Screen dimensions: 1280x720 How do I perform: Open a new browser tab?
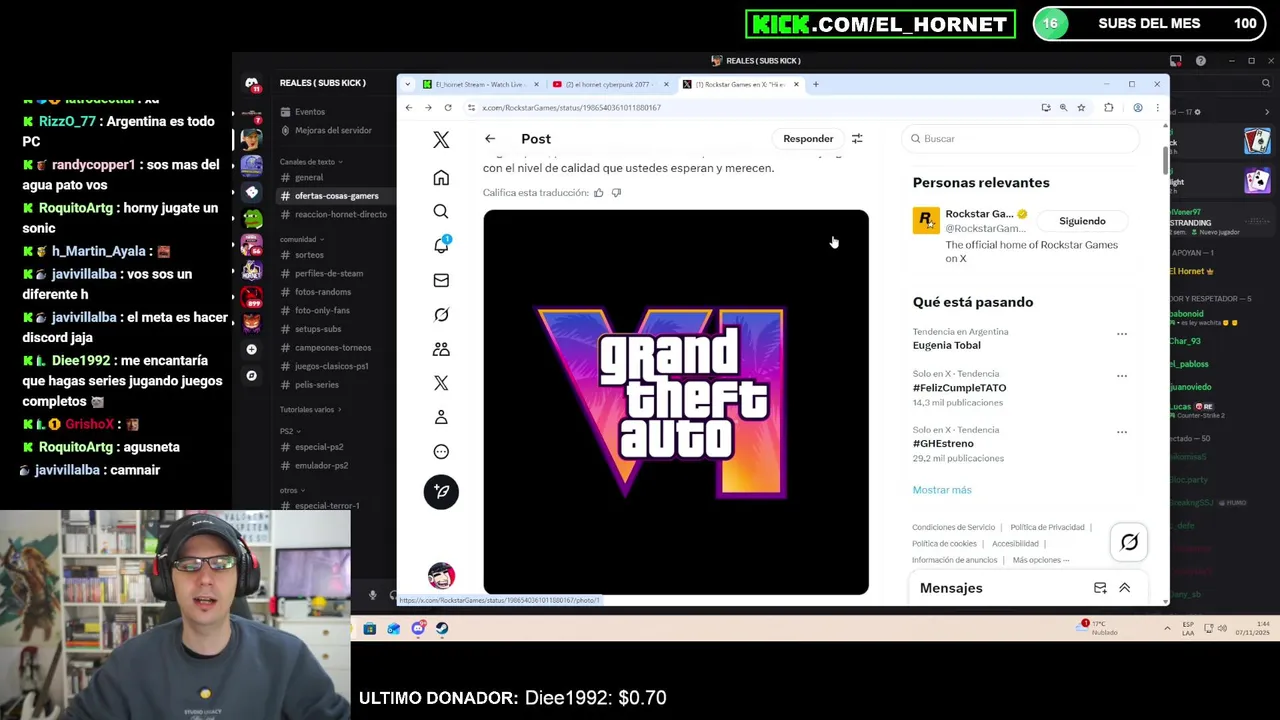815,85
